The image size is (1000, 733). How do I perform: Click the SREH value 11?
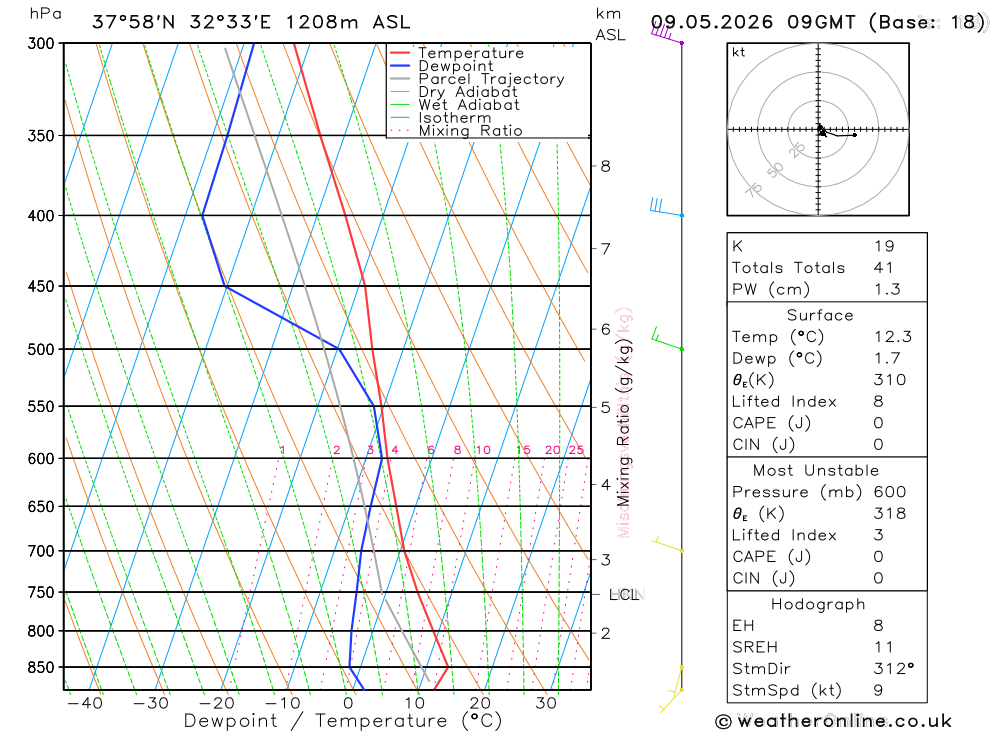[884, 648]
